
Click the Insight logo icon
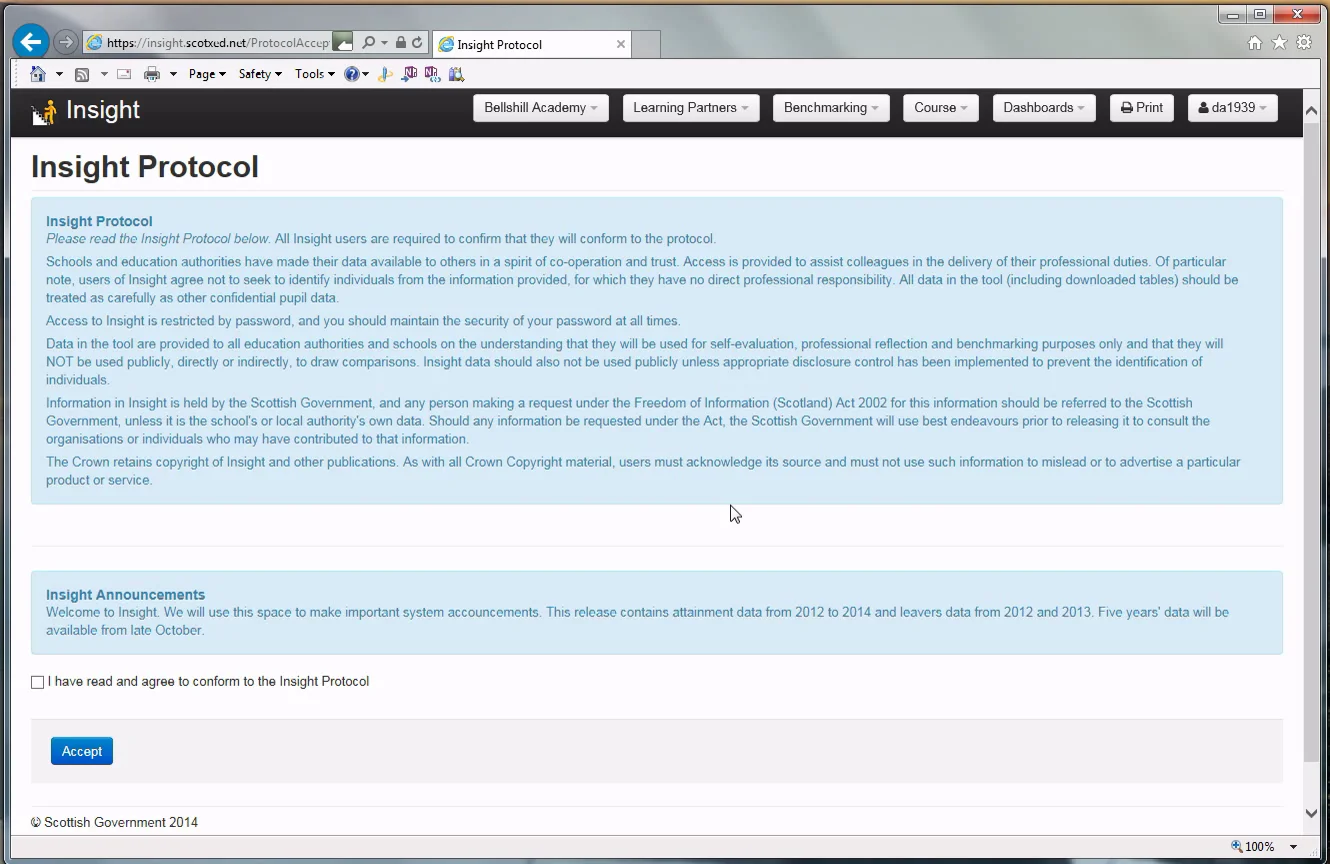coord(43,112)
